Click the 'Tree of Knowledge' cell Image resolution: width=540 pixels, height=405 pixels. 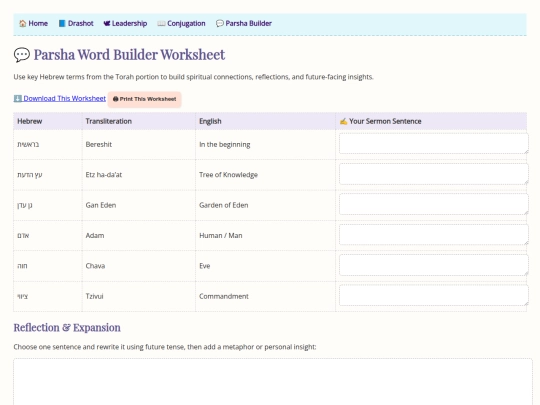pyautogui.click(x=266, y=175)
